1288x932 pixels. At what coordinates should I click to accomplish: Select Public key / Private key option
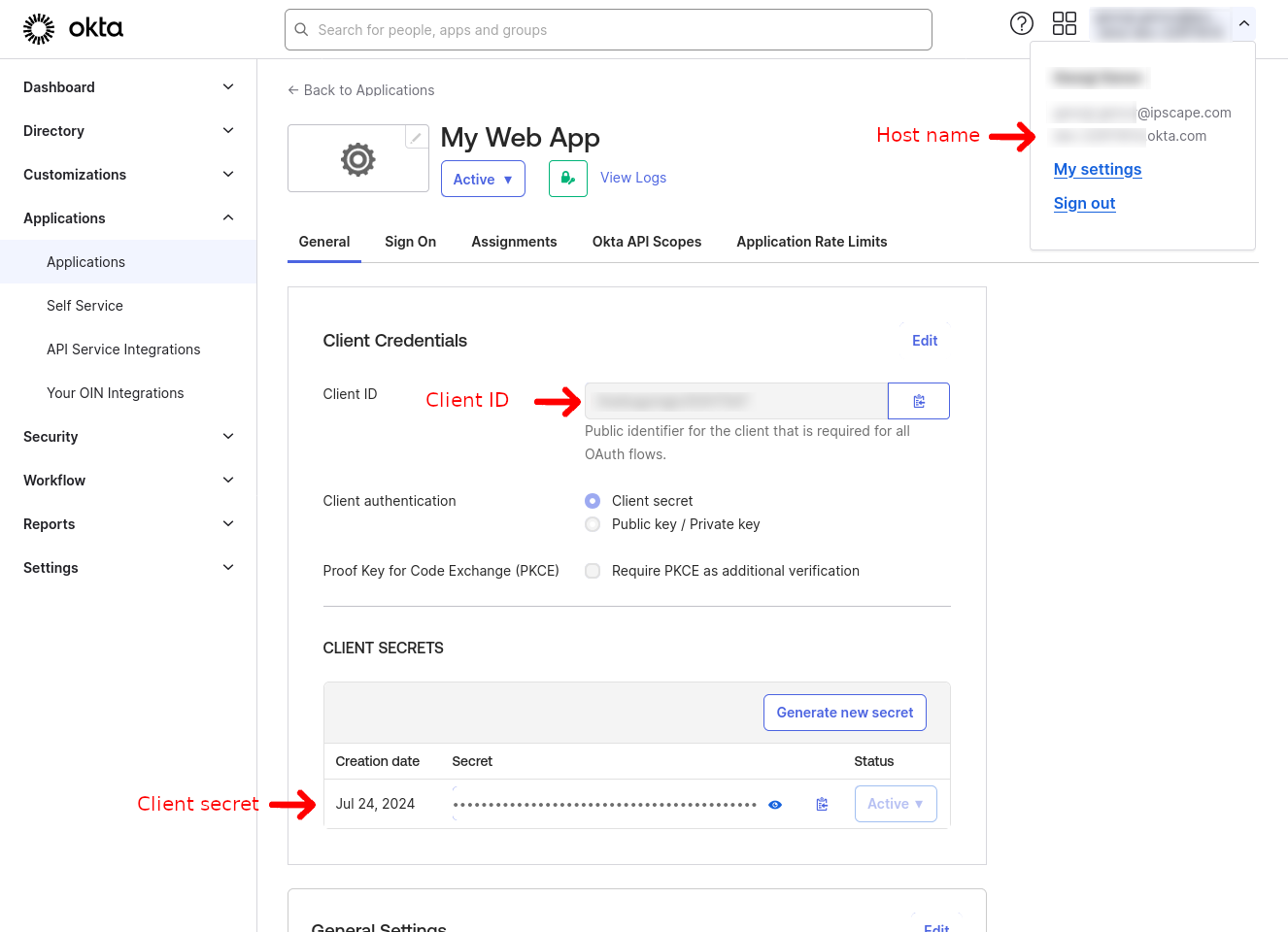pyautogui.click(x=593, y=524)
